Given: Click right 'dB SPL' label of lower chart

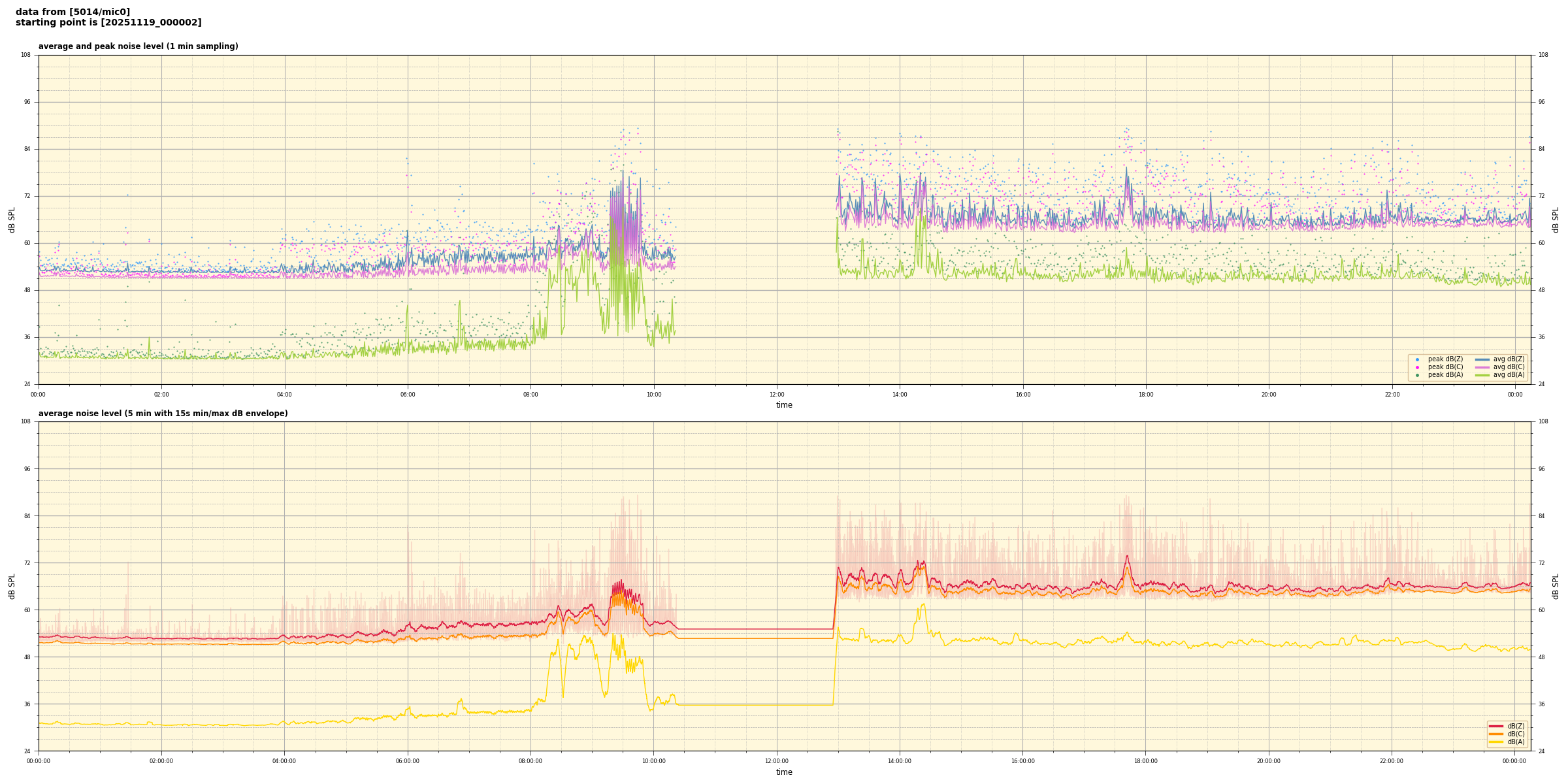Looking at the screenshot, I should (x=1556, y=586).
